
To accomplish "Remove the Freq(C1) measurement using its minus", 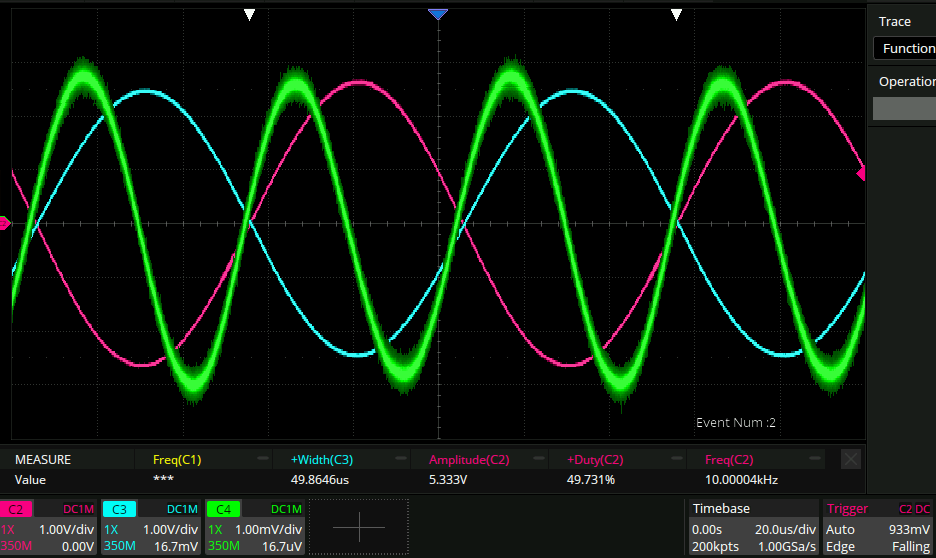I will pos(263,459).
